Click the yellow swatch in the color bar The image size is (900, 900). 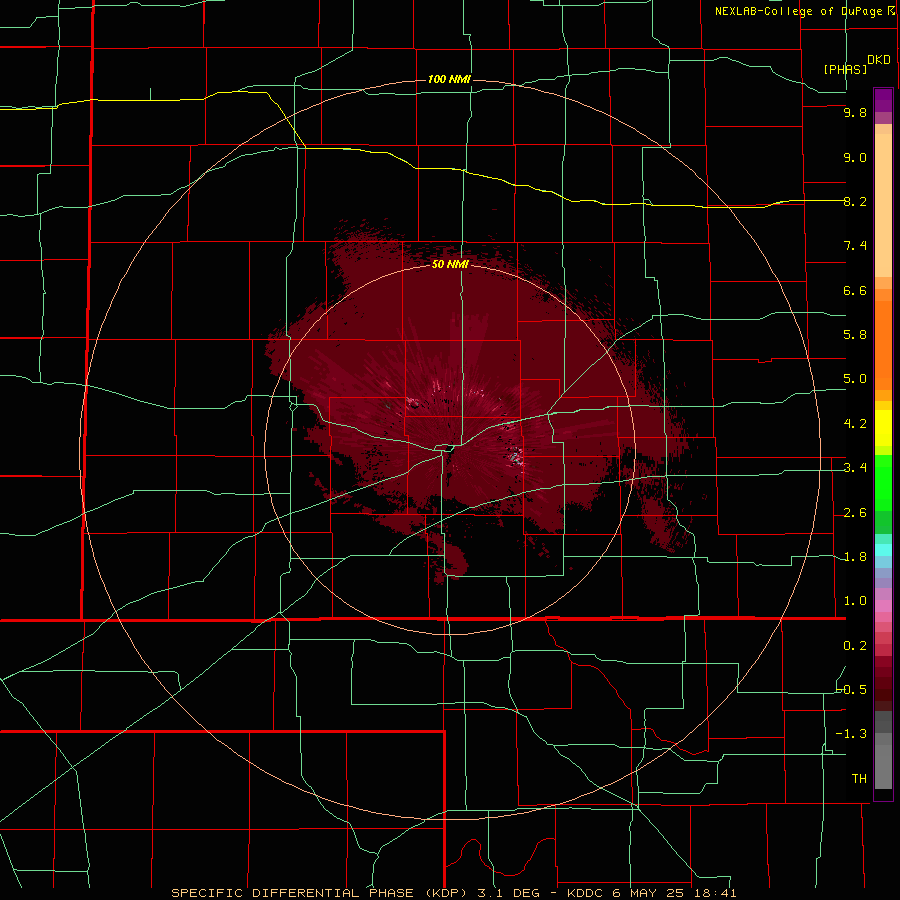click(x=883, y=428)
